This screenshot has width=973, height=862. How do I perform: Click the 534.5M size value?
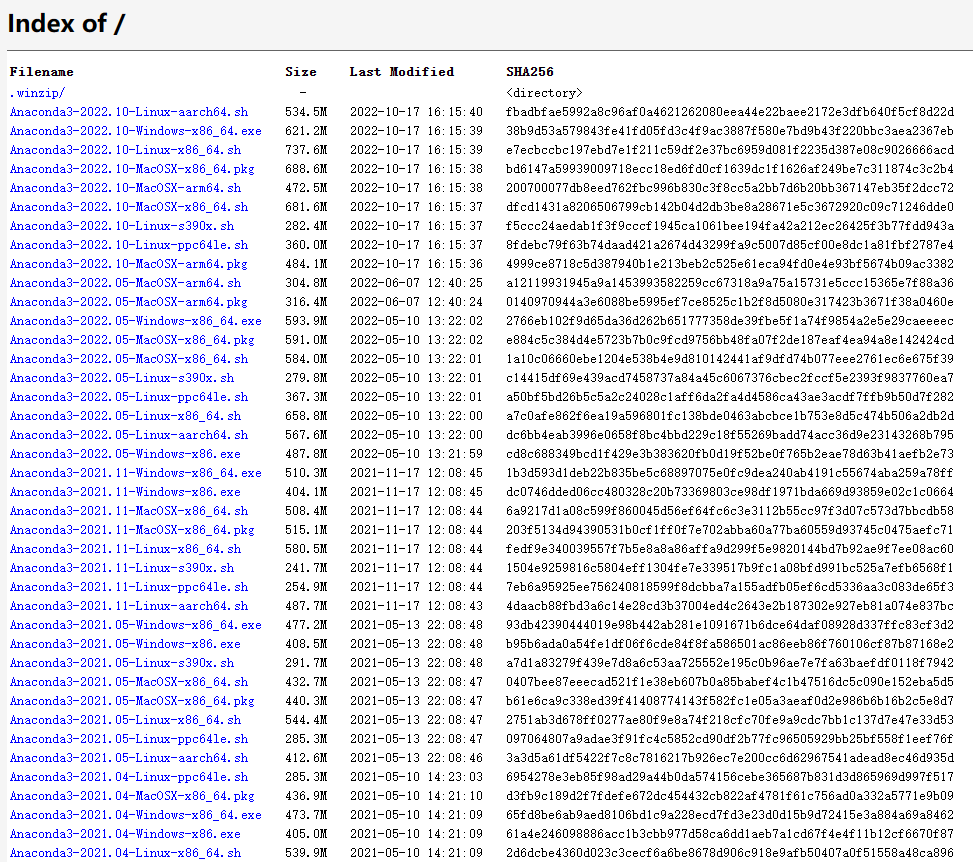coord(306,112)
